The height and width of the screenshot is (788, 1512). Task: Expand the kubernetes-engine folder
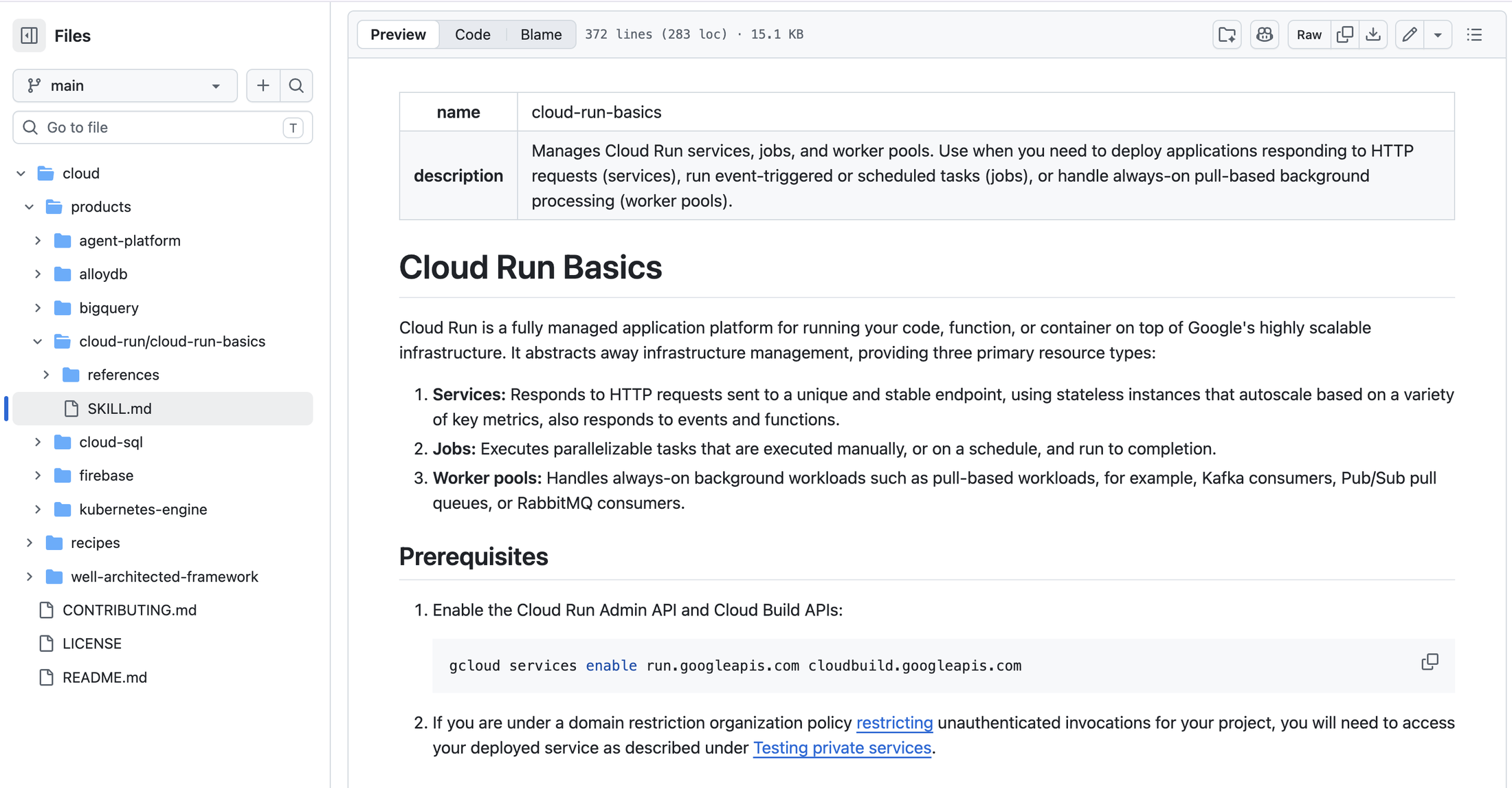(x=38, y=510)
